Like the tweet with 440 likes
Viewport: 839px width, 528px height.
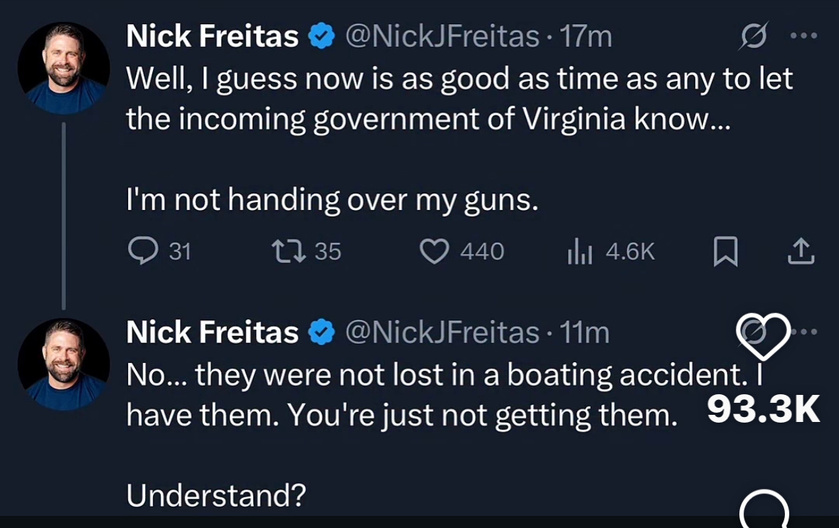point(434,252)
